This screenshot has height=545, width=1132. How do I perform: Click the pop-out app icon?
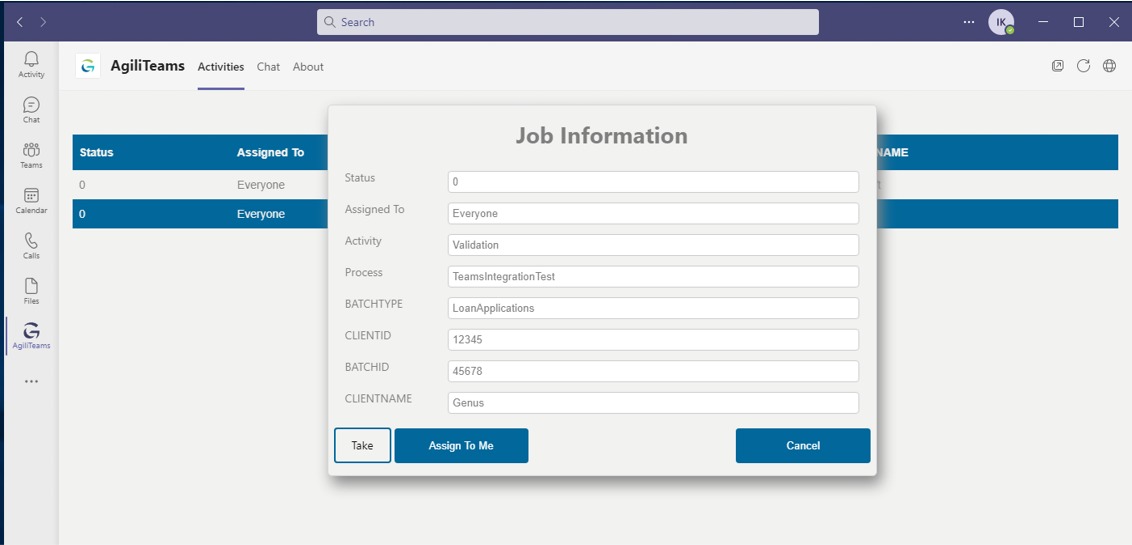coord(1057,66)
